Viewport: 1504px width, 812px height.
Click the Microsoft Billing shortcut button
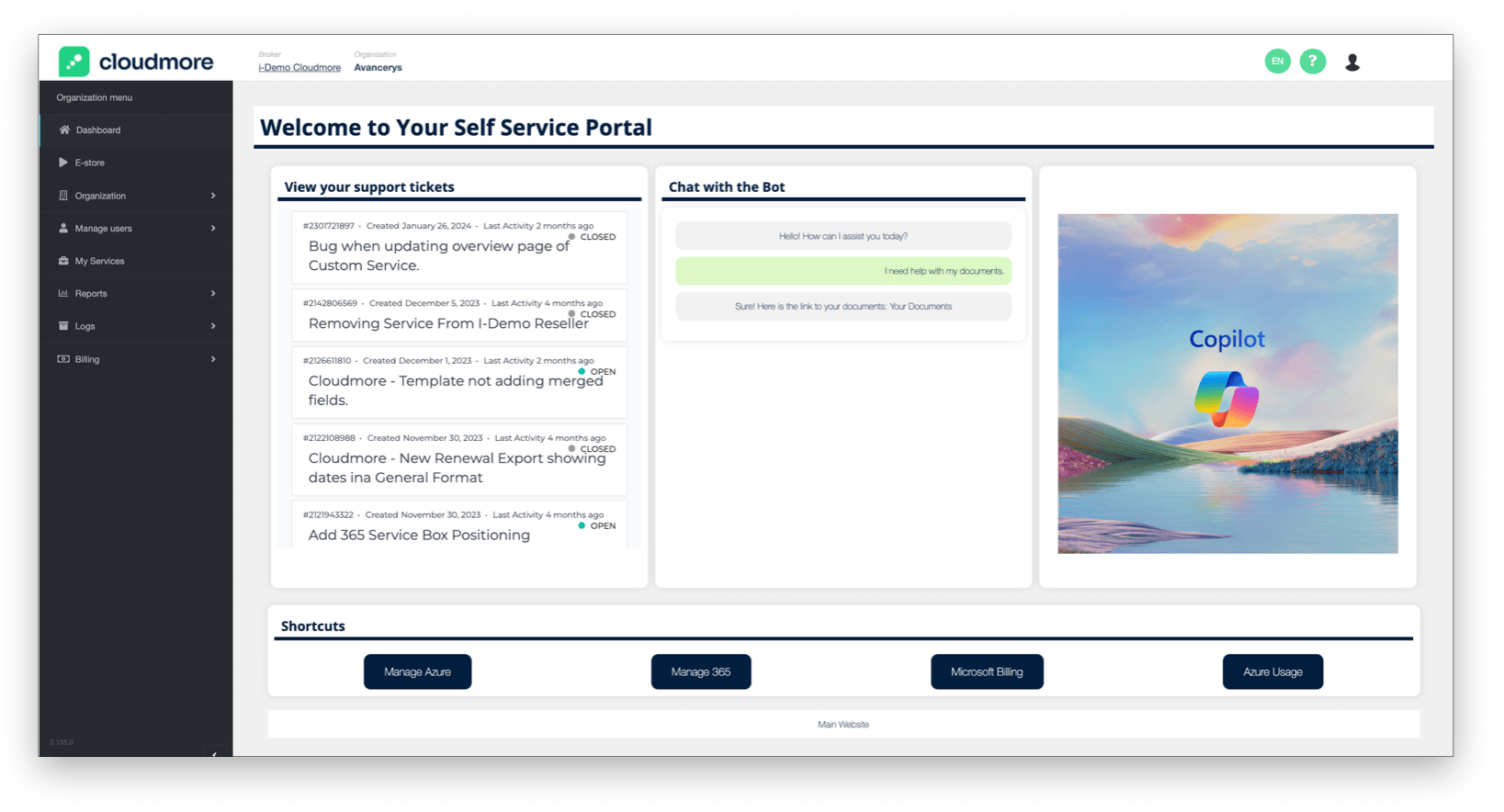click(987, 671)
